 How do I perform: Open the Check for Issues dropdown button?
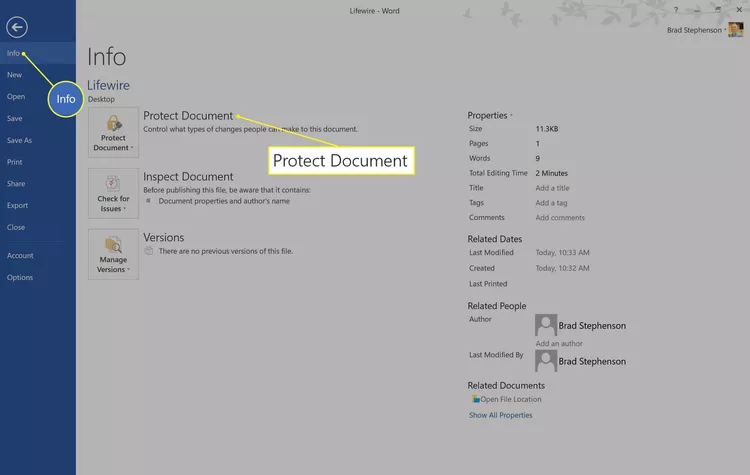click(113, 193)
